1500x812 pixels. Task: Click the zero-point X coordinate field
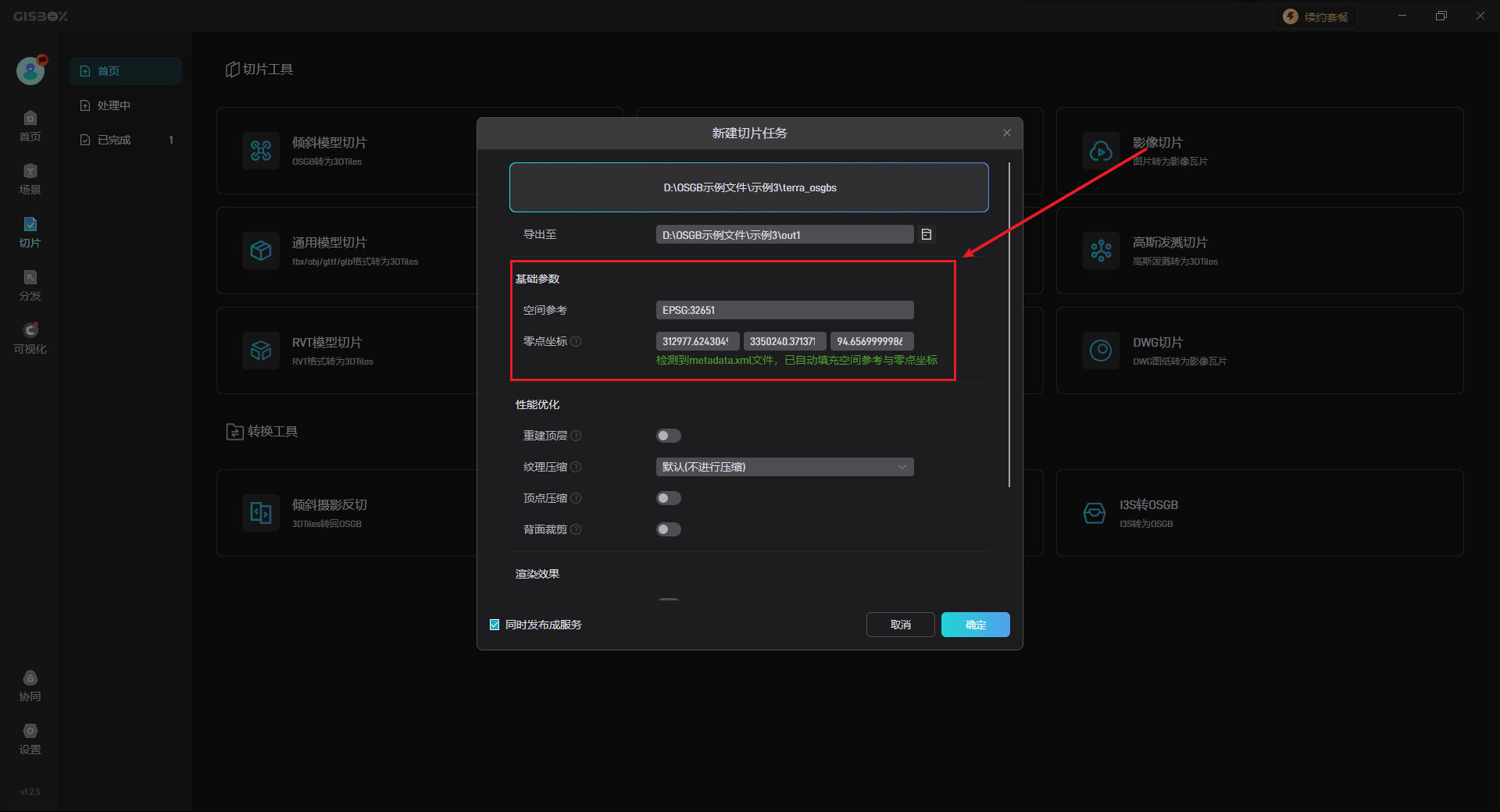[697, 341]
